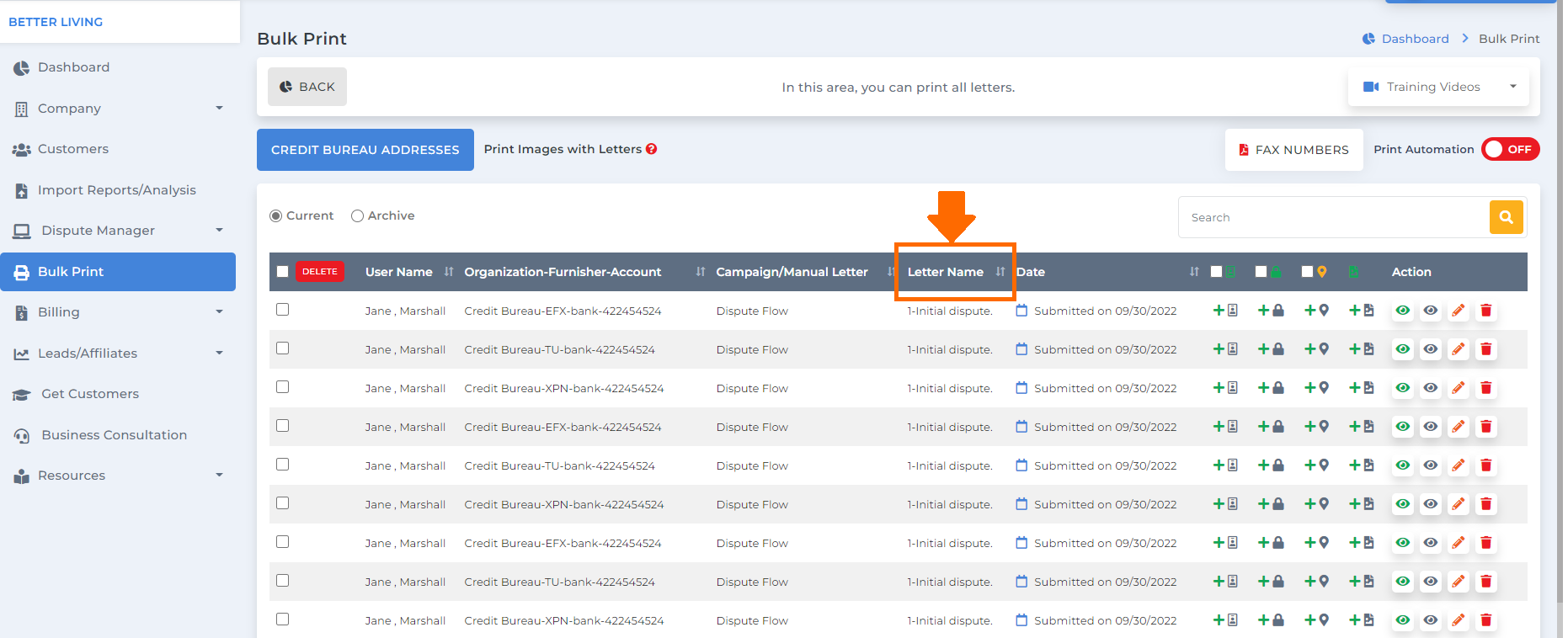Viewport: 1568px width, 638px height.
Task: Open Business Consultation in sidebar
Action: coord(118,435)
